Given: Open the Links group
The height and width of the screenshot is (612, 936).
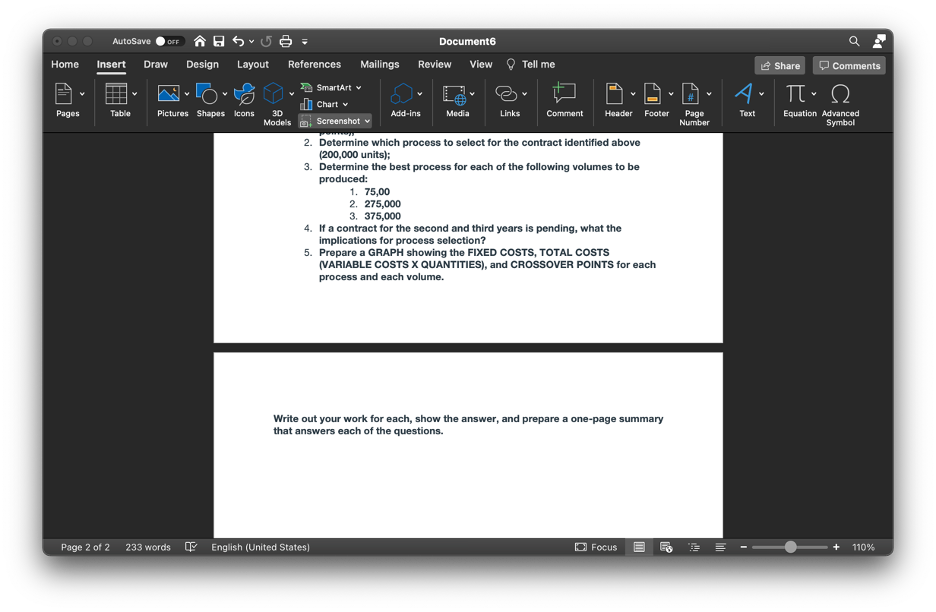Looking at the screenshot, I should (506, 94).
